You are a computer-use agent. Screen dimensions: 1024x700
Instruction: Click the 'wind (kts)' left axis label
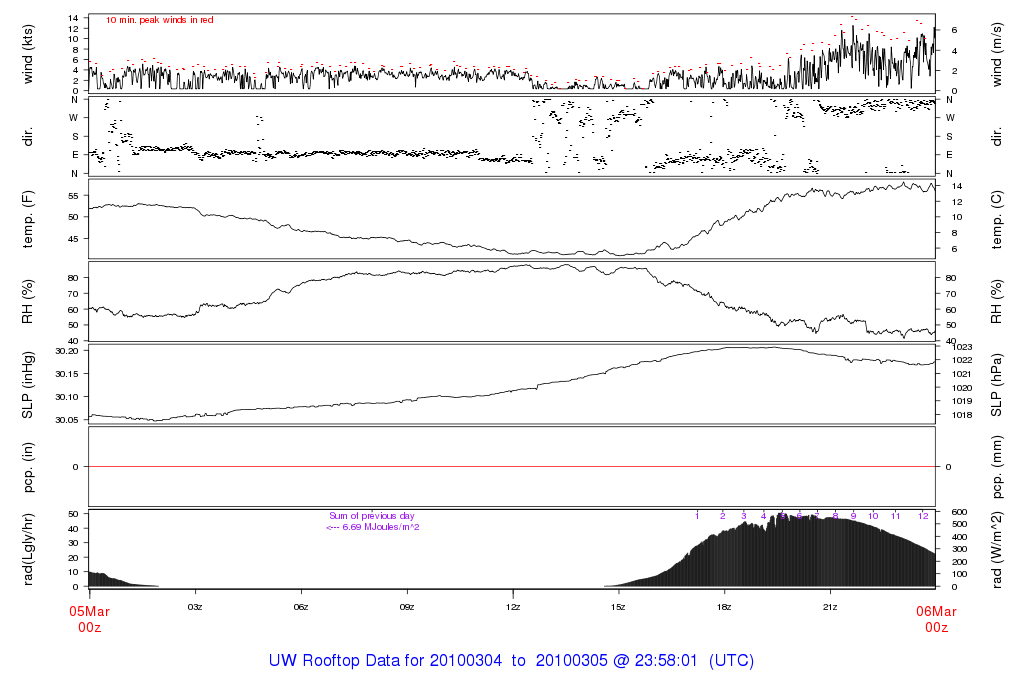pos(29,52)
